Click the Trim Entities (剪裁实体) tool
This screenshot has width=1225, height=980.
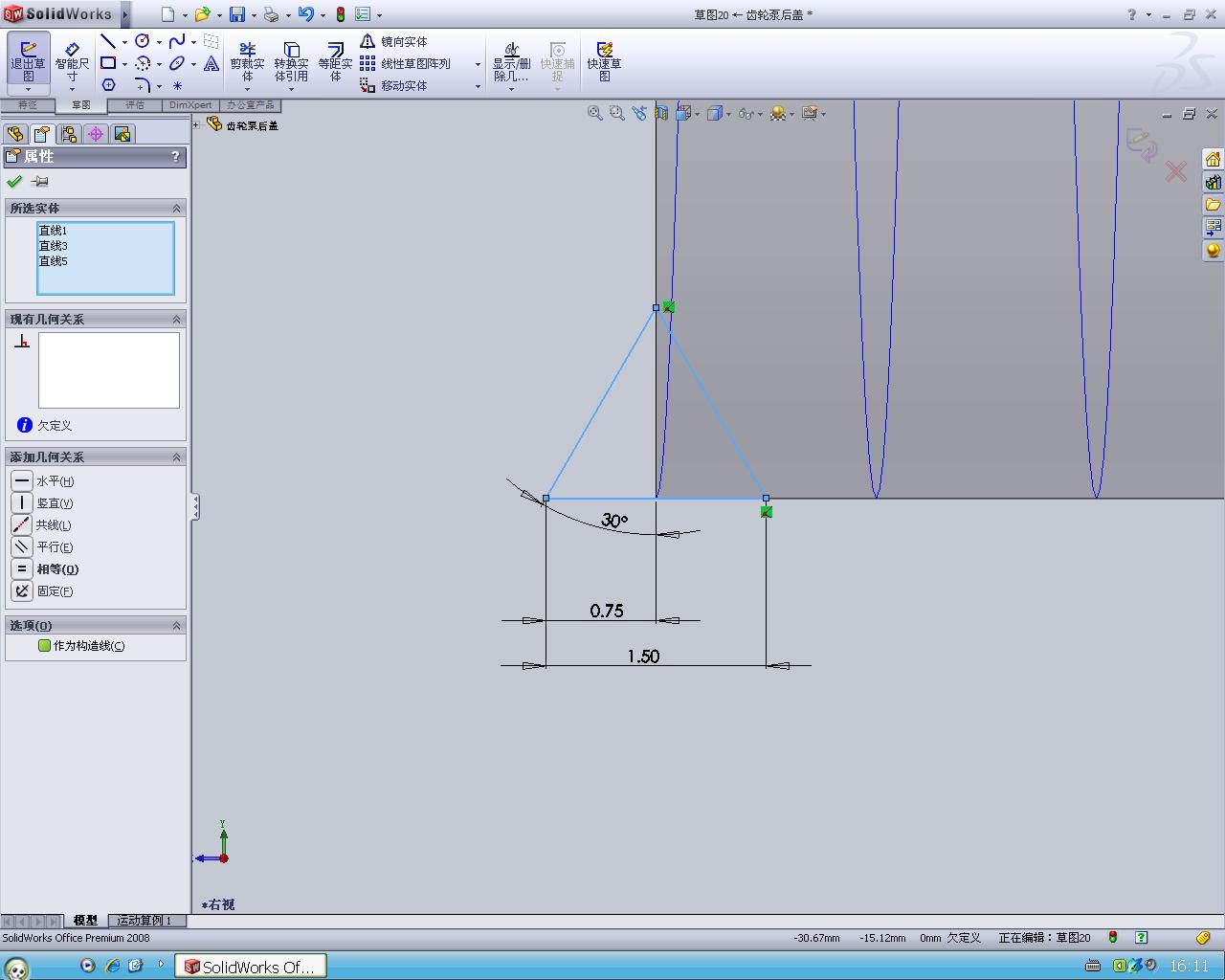coord(247,62)
